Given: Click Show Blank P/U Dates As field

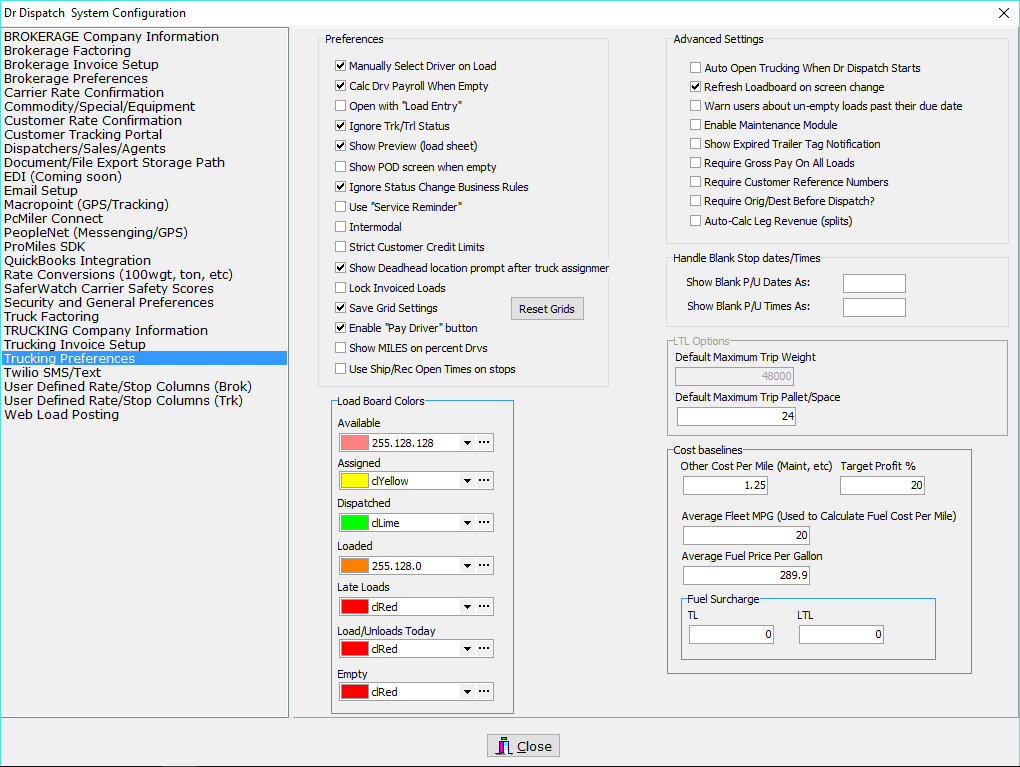Looking at the screenshot, I should [874, 283].
